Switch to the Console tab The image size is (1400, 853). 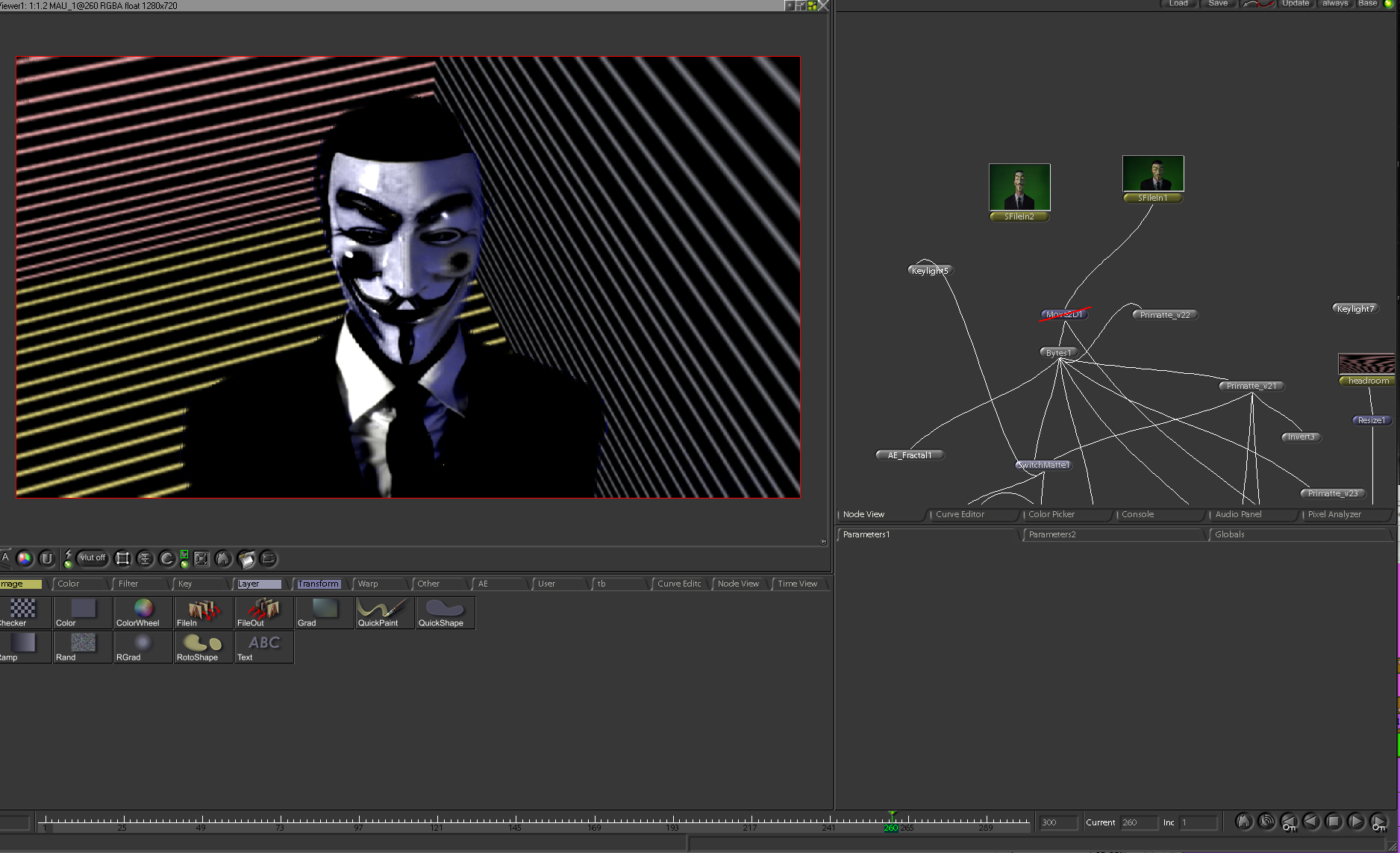(x=1159, y=514)
